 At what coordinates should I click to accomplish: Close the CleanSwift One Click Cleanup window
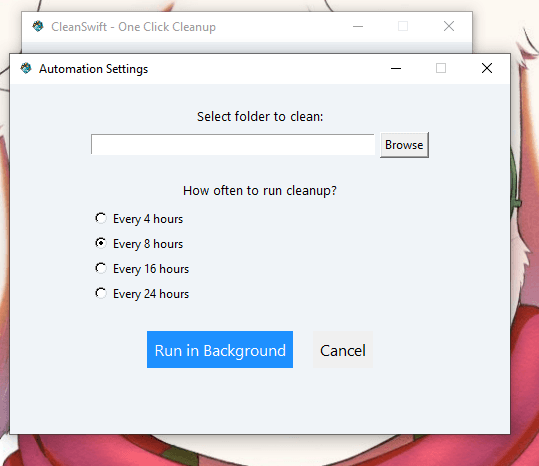pyautogui.click(x=449, y=26)
